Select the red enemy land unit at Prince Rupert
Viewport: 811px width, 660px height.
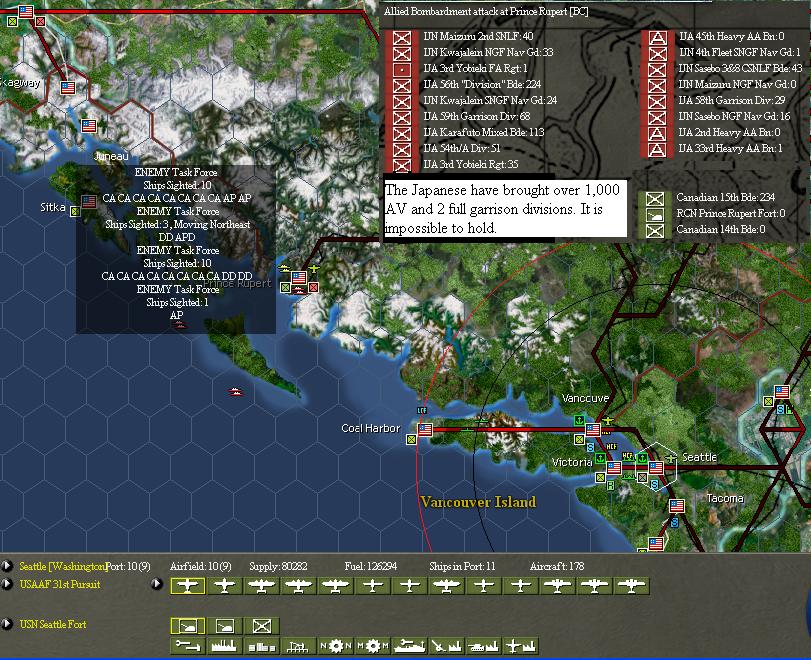313,287
